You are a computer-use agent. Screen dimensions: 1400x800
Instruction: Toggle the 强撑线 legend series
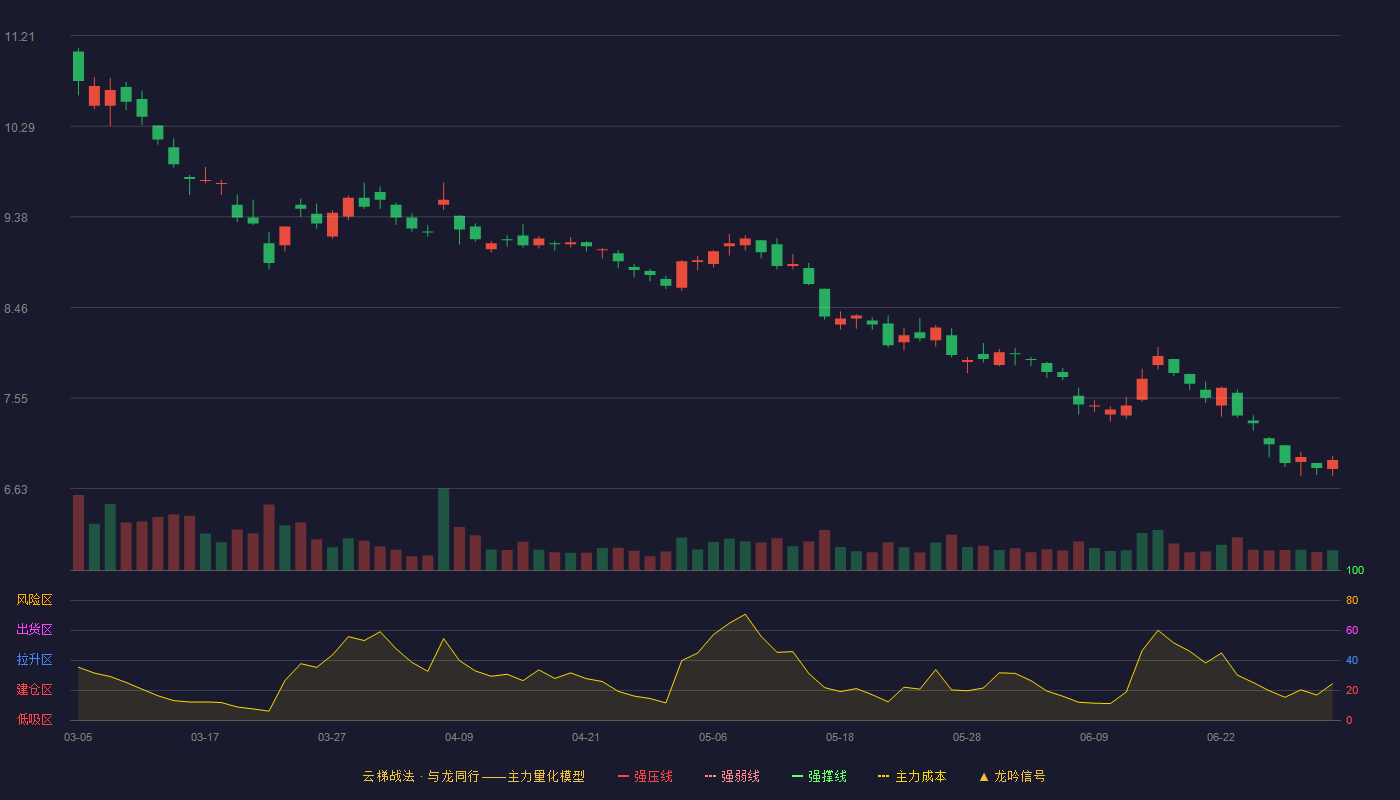tap(819, 776)
